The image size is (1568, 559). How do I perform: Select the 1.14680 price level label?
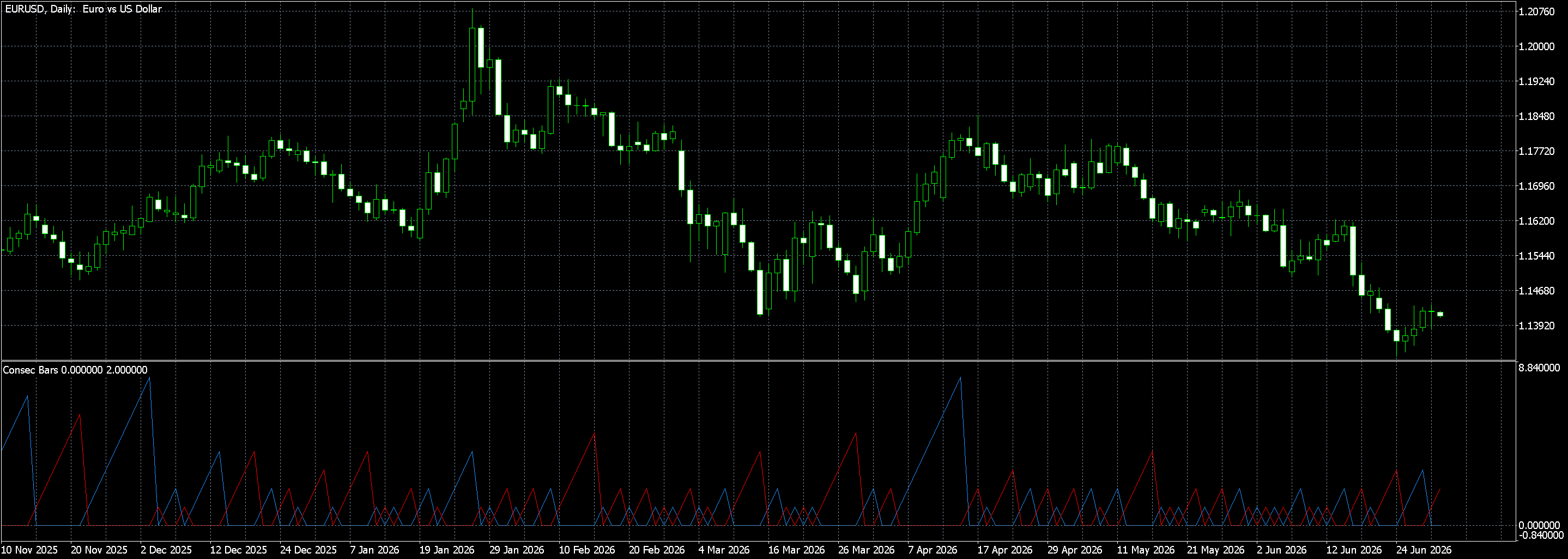(1537, 291)
